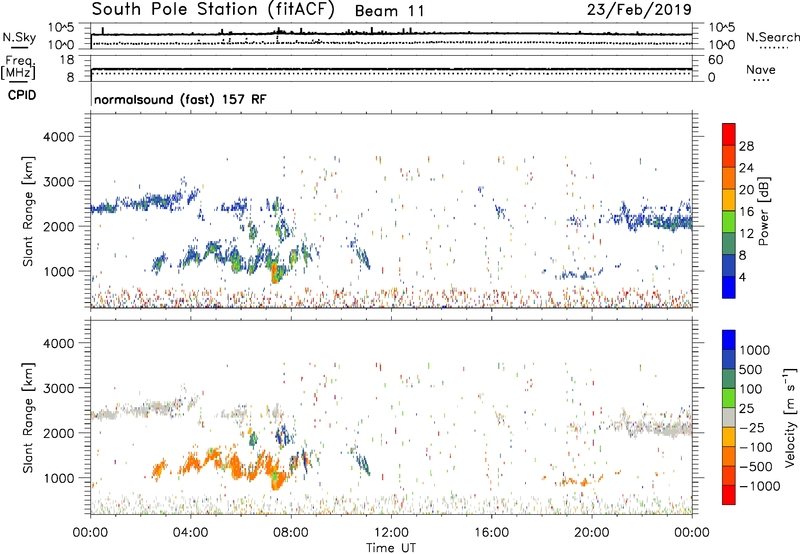This screenshot has height=554, width=800.
Task: Click the gray -25 to 25 Velocity colorbar segment
Action: point(729,417)
